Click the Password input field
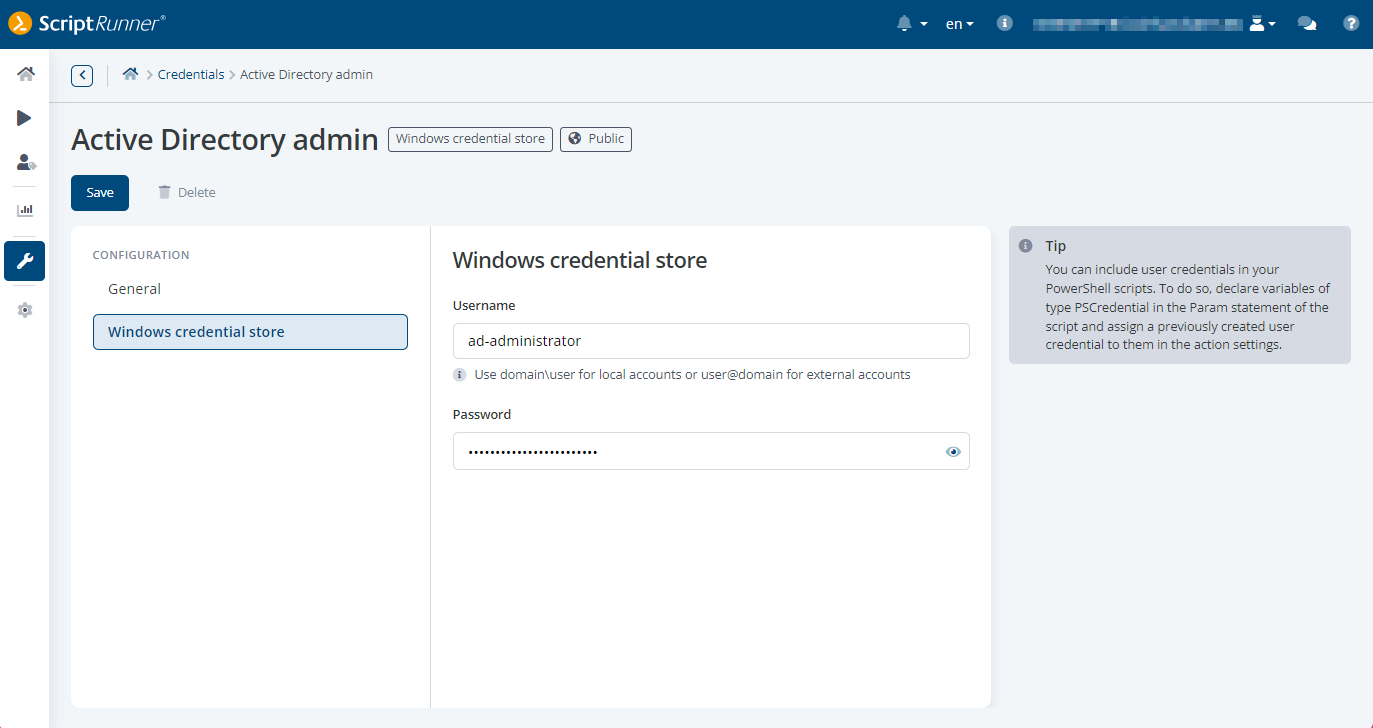1373x728 pixels. coord(711,451)
